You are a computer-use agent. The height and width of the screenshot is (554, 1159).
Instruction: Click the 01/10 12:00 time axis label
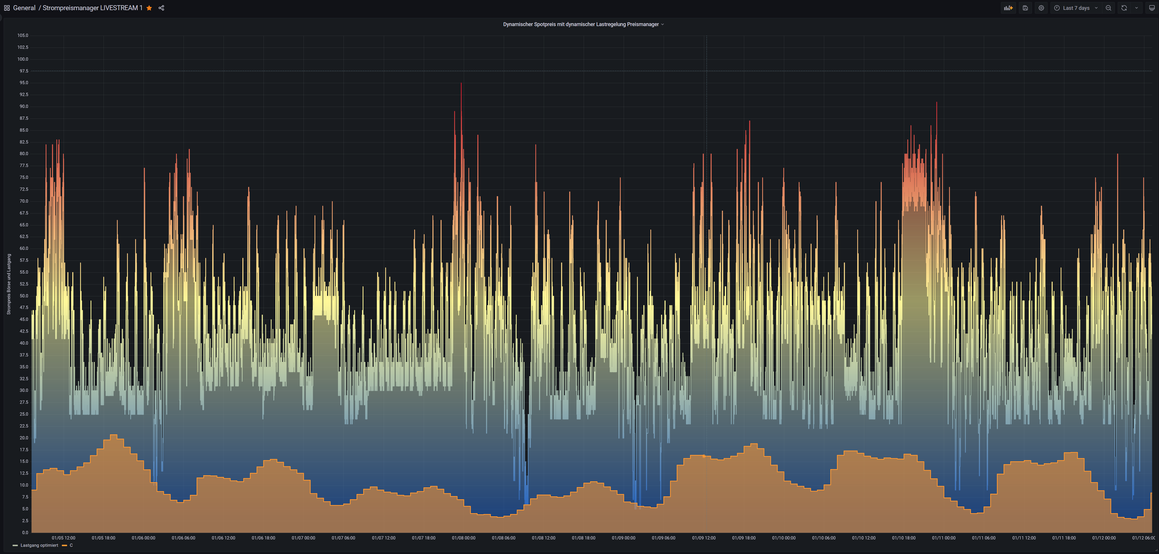click(865, 538)
